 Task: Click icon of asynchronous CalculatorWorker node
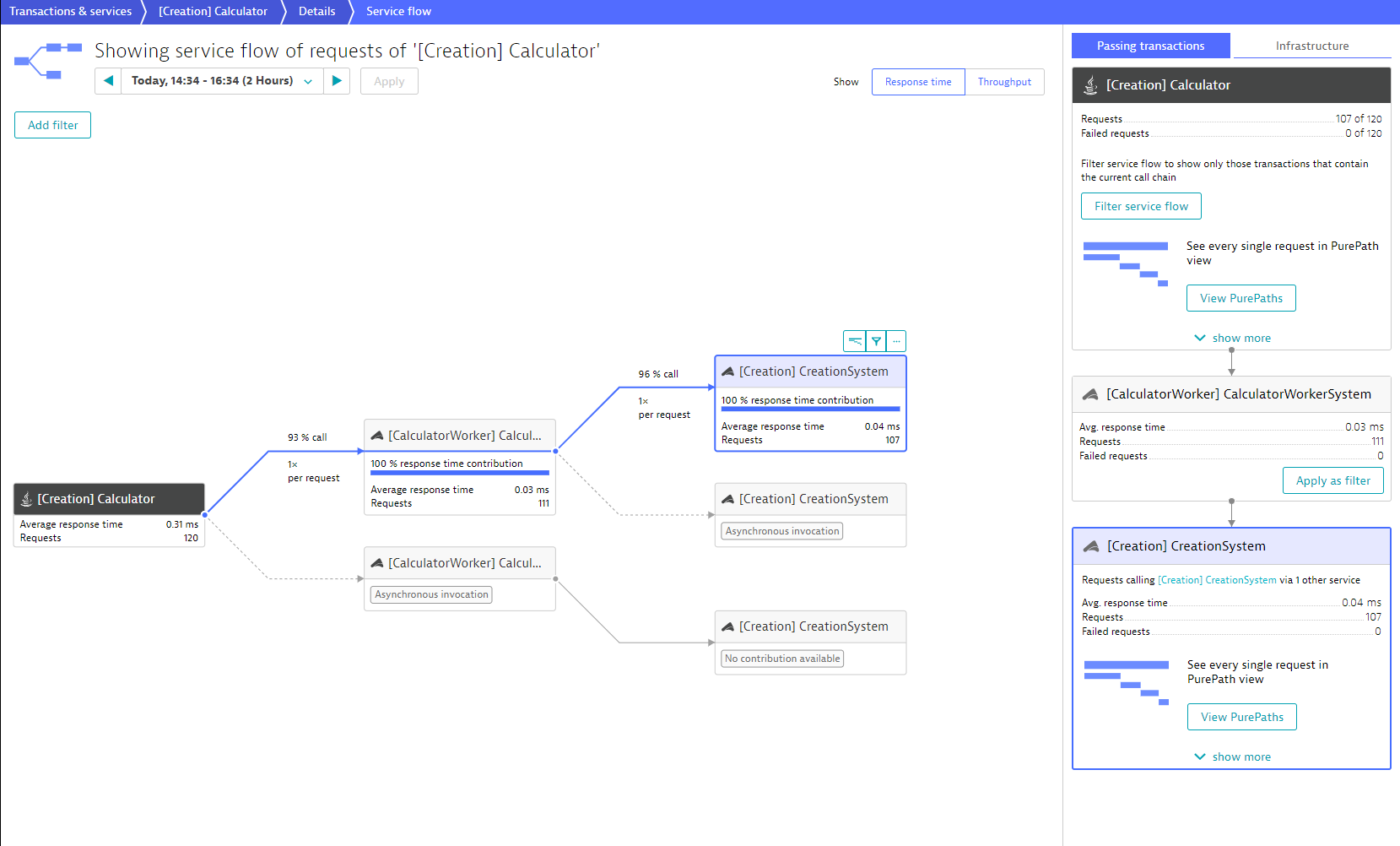click(x=377, y=563)
